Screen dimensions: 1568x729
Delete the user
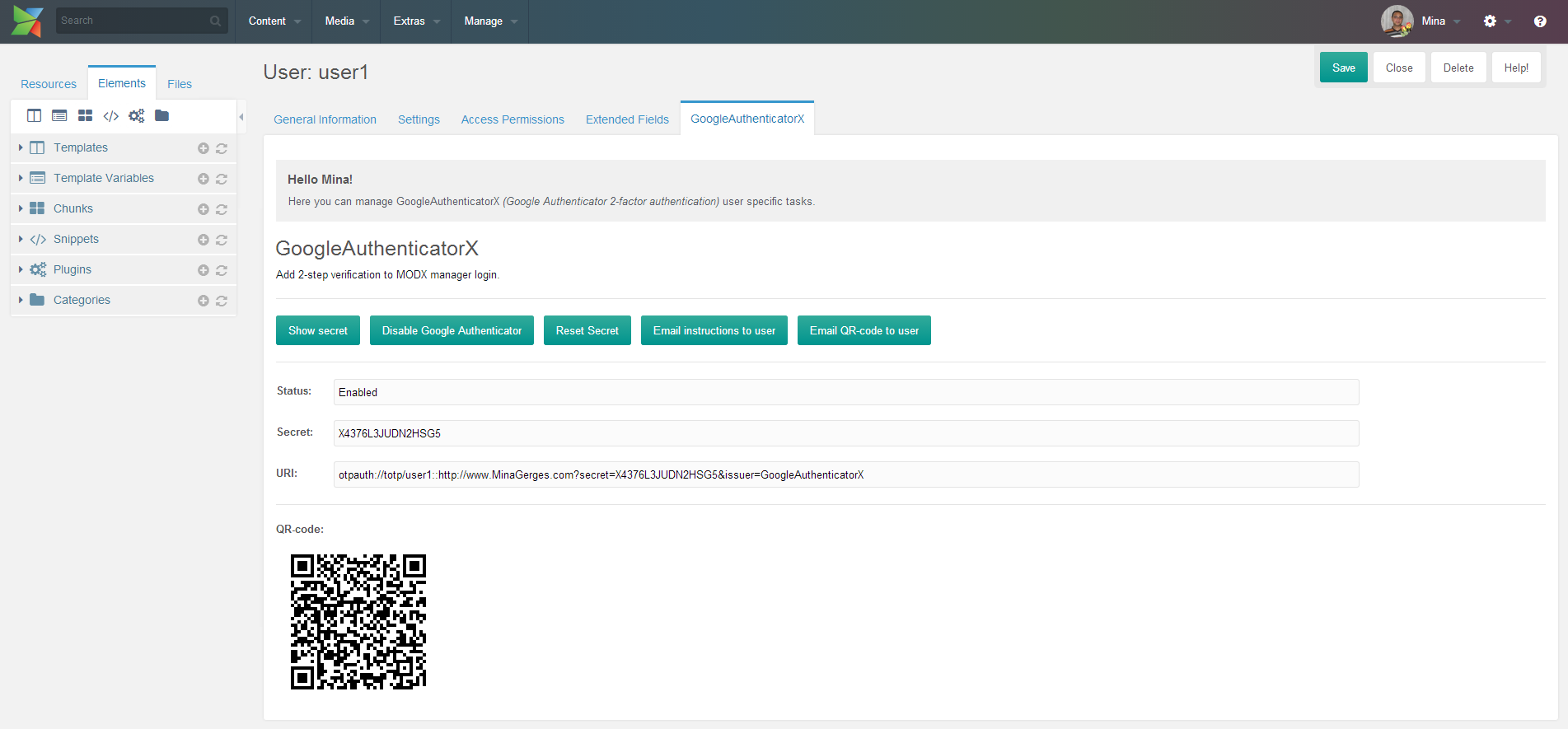1458,68
